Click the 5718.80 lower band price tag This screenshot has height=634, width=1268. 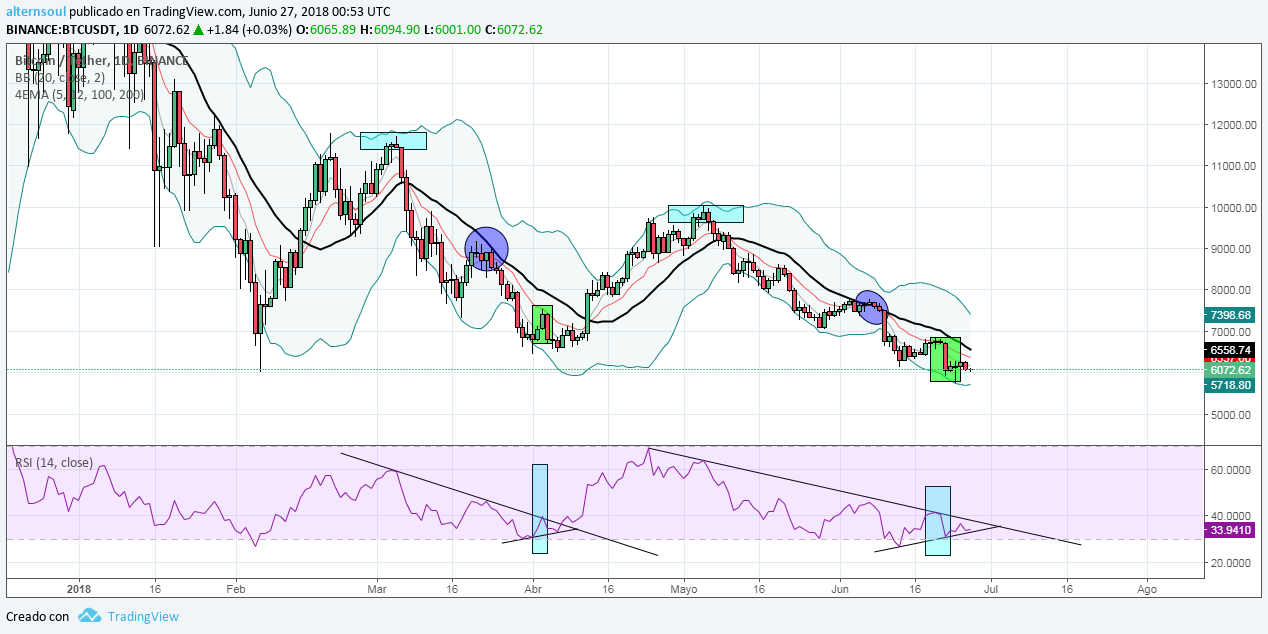point(1230,385)
